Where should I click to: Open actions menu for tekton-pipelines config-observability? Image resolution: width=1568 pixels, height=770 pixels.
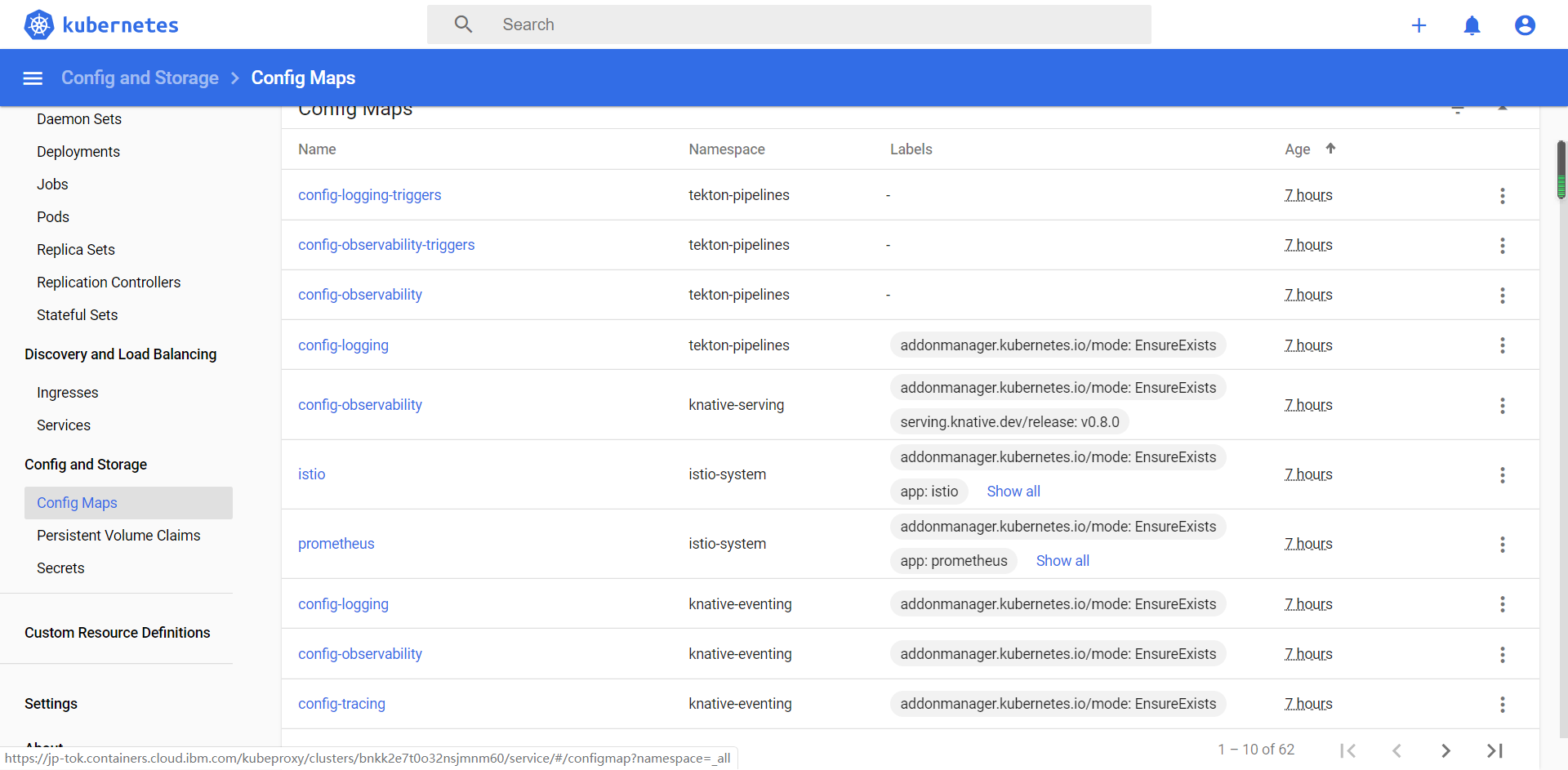tap(1502, 296)
